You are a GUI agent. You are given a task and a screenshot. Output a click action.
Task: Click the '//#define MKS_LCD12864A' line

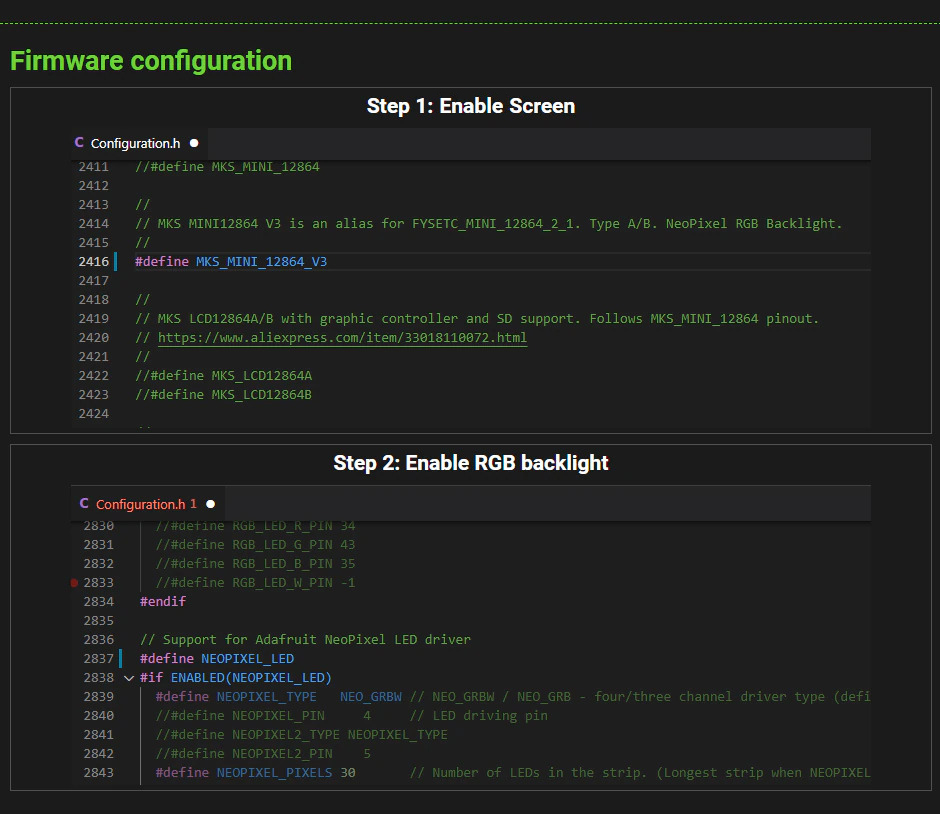(x=224, y=375)
